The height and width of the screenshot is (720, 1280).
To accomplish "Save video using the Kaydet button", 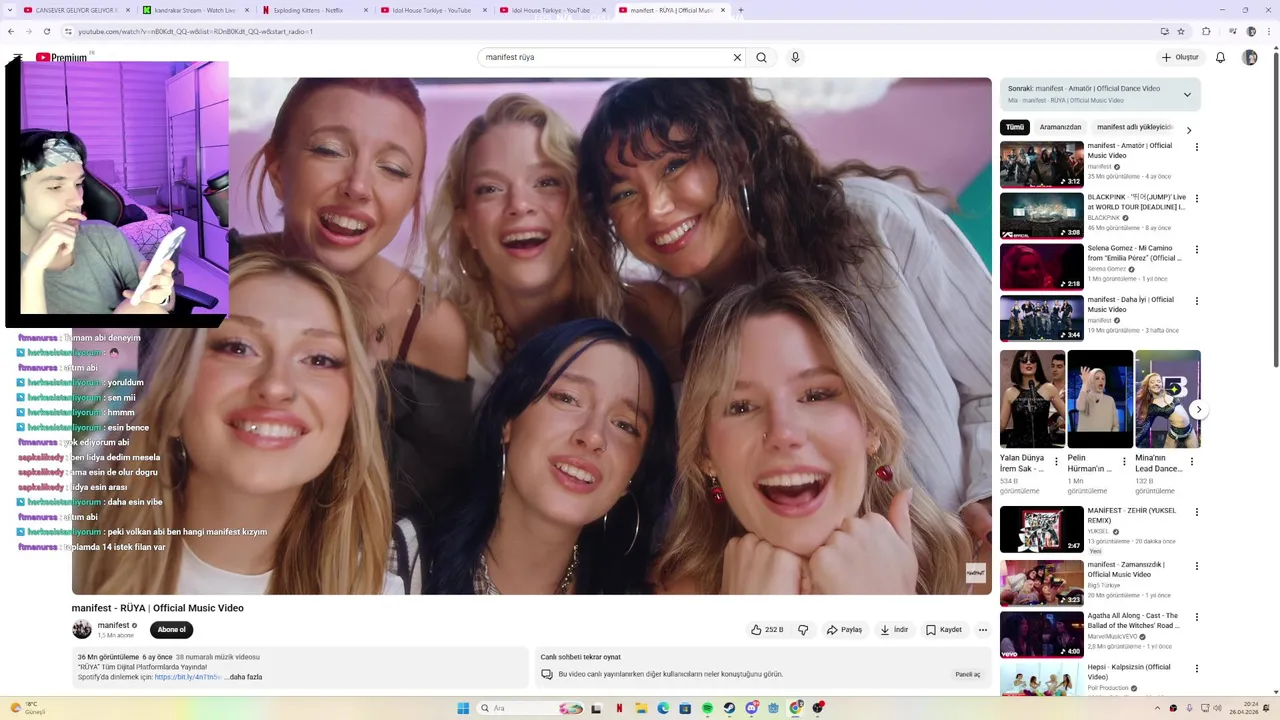I will point(944,630).
